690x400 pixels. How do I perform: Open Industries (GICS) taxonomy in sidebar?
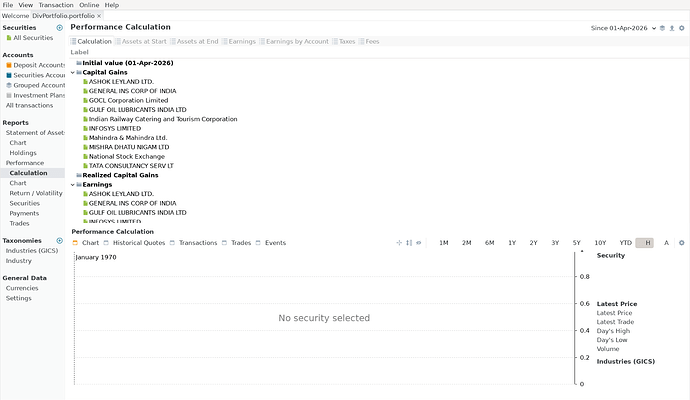[32, 251]
